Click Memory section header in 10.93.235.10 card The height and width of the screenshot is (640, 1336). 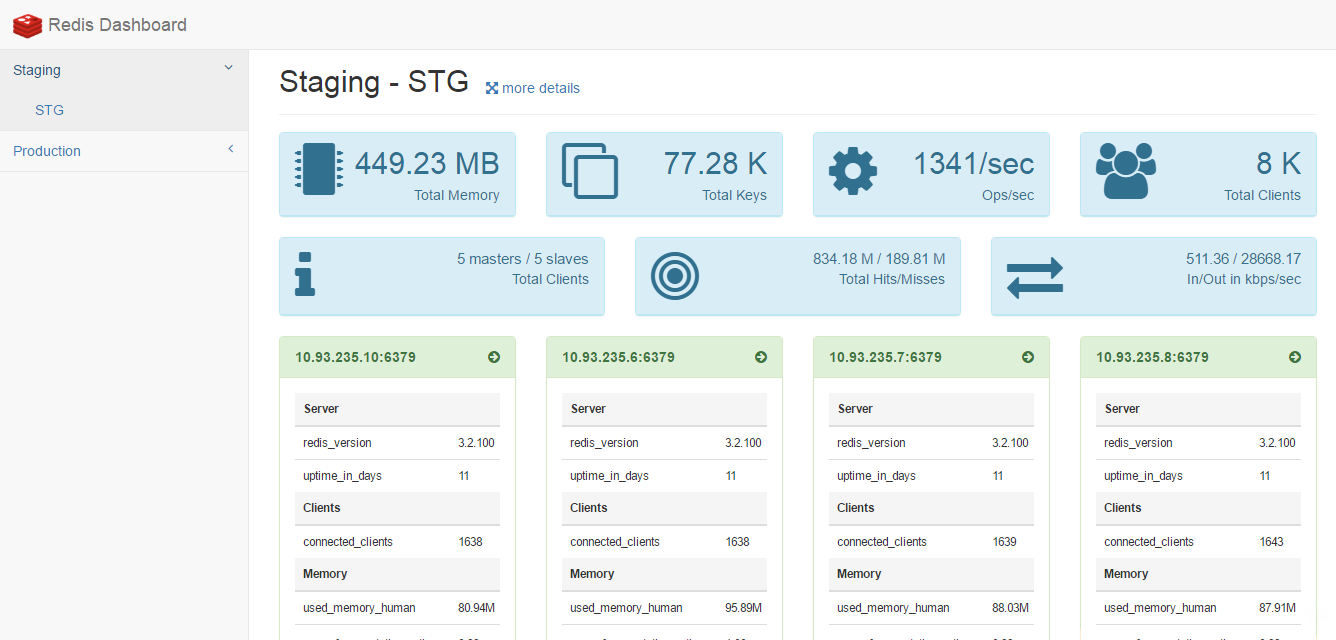(x=397, y=574)
